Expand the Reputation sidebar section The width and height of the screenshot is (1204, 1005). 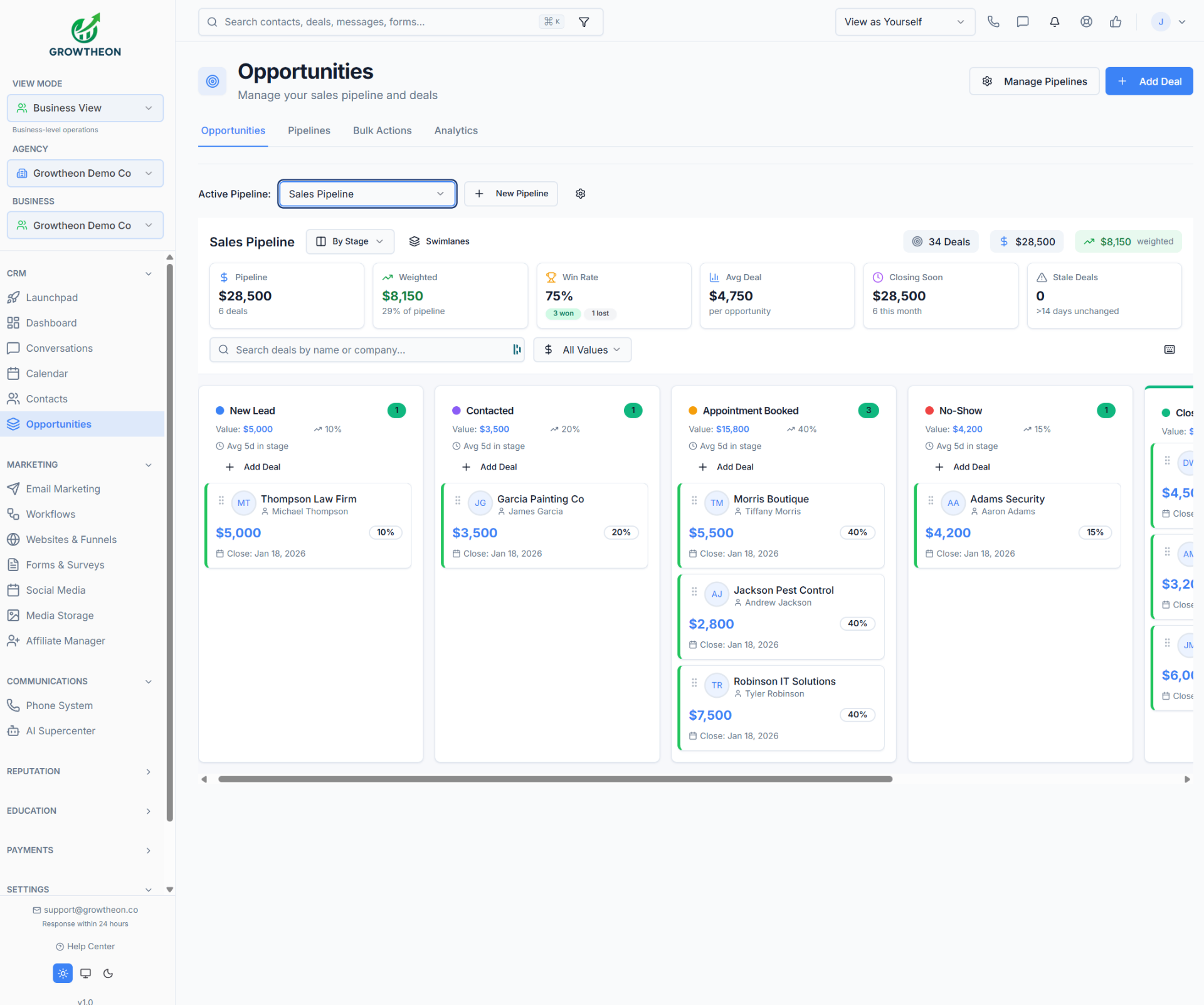79,771
